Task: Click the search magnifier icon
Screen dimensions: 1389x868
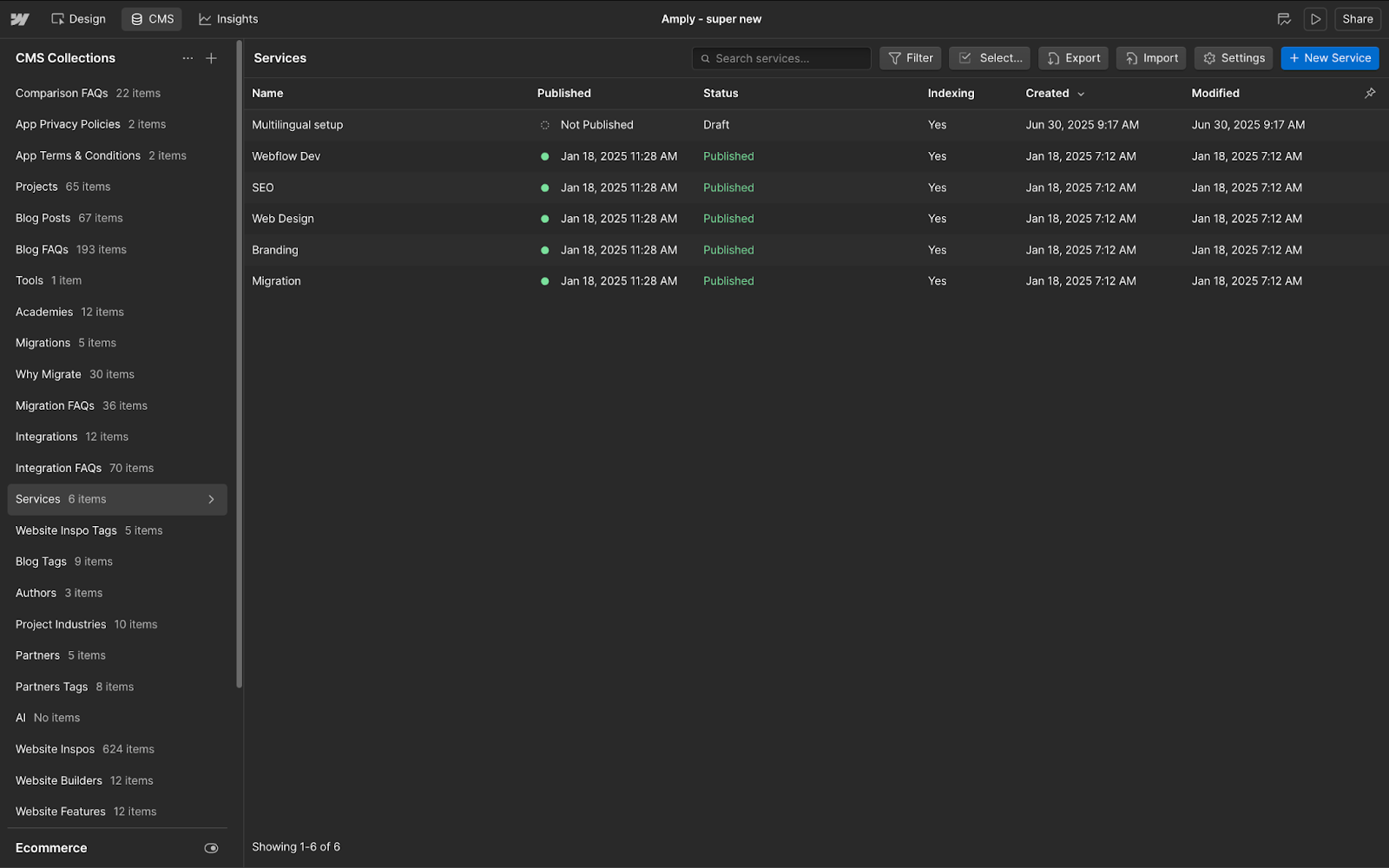Action: 706,58
